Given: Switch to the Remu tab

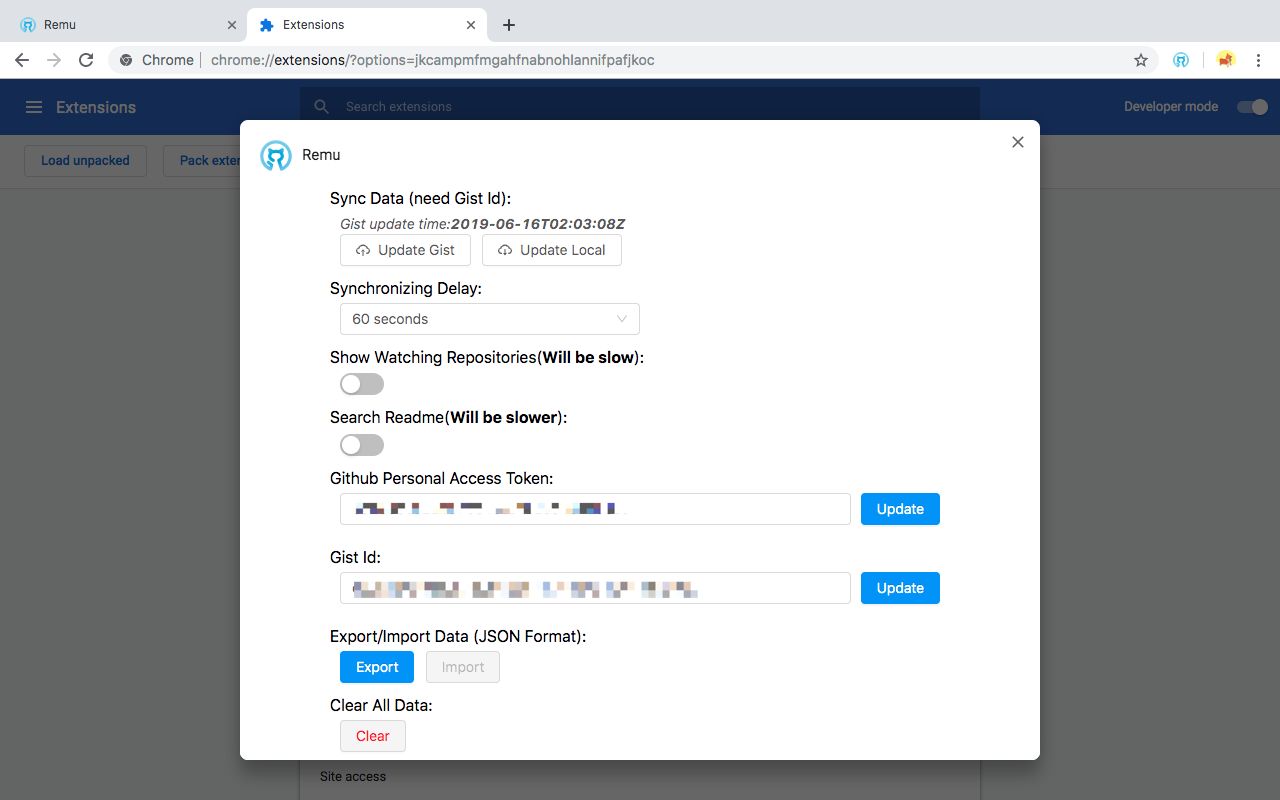Looking at the screenshot, I should coord(126,25).
